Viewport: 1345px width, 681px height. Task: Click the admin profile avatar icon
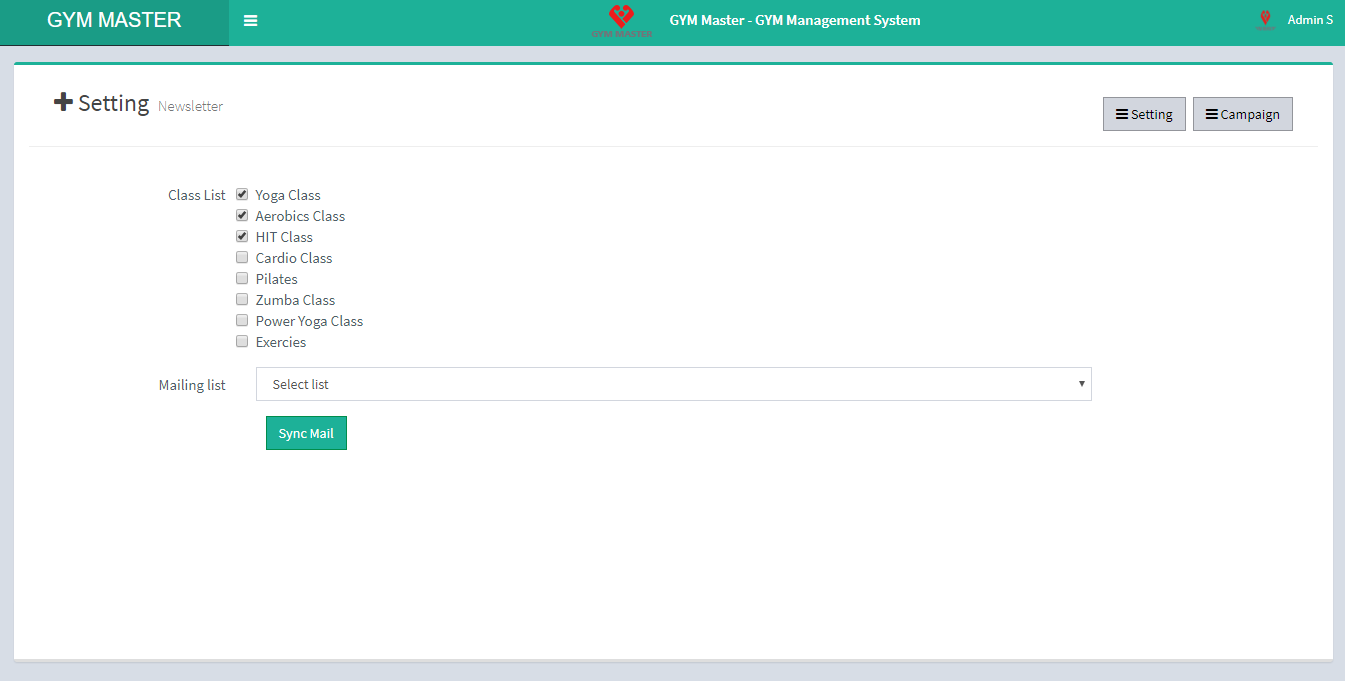(x=1265, y=20)
